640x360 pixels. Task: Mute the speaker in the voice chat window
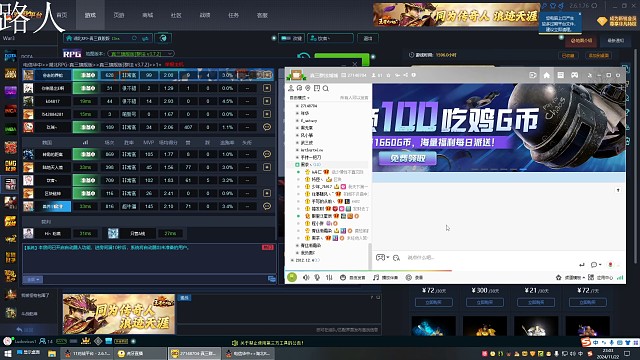(306, 278)
